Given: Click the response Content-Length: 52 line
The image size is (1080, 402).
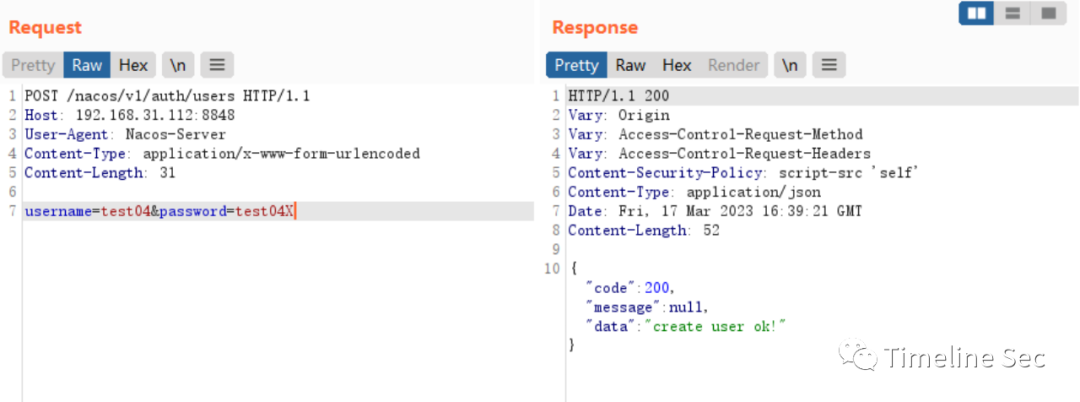Looking at the screenshot, I should click(643, 231).
